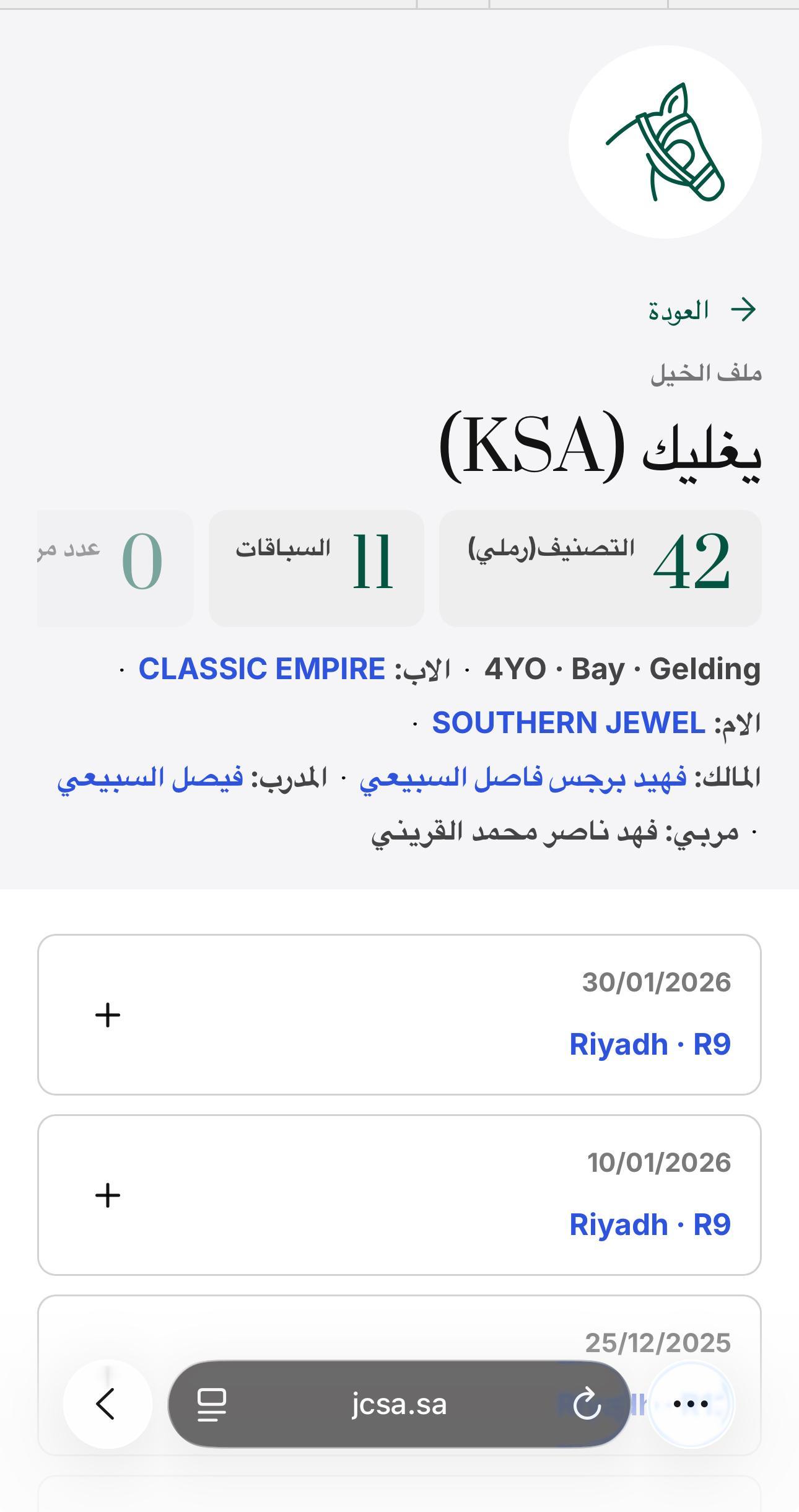The image size is (799, 1512).
Task: Tap the browser back chevron button
Action: [107, 1404]
